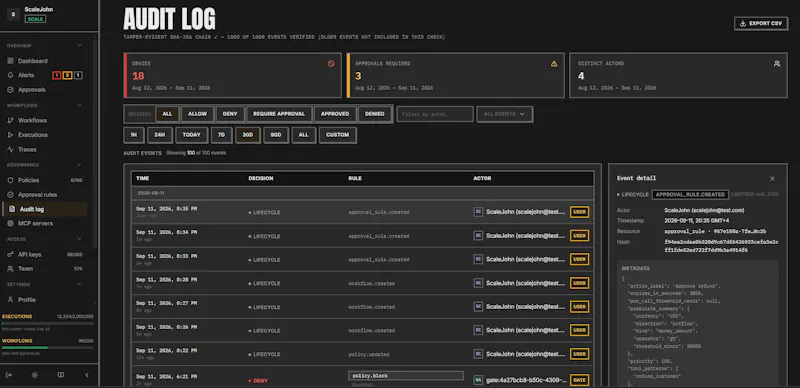The height and width of the screenshot is (388, 800).
Task: Export the audit log as CSV
Action: click(x=761, y=23)
